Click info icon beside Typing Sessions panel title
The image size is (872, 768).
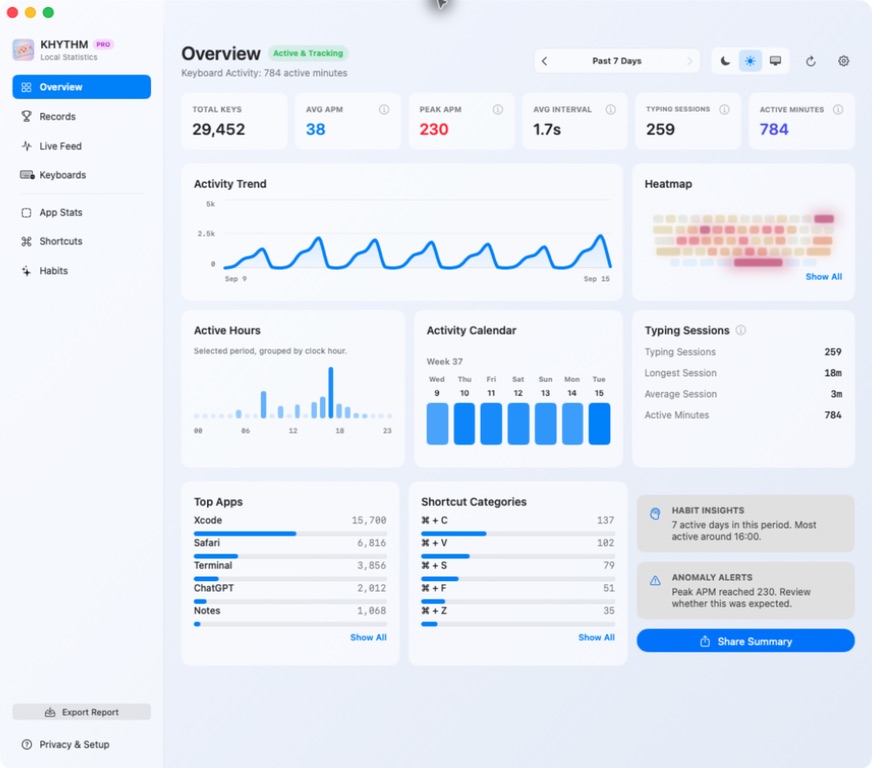[x=740, y=330]
